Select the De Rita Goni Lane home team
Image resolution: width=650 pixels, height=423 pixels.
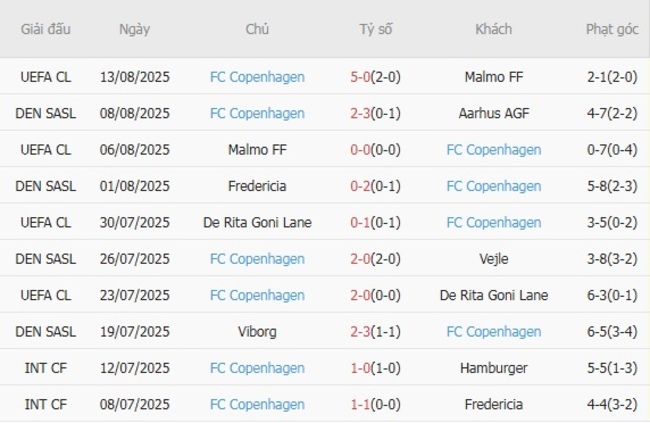coord(257,222)
